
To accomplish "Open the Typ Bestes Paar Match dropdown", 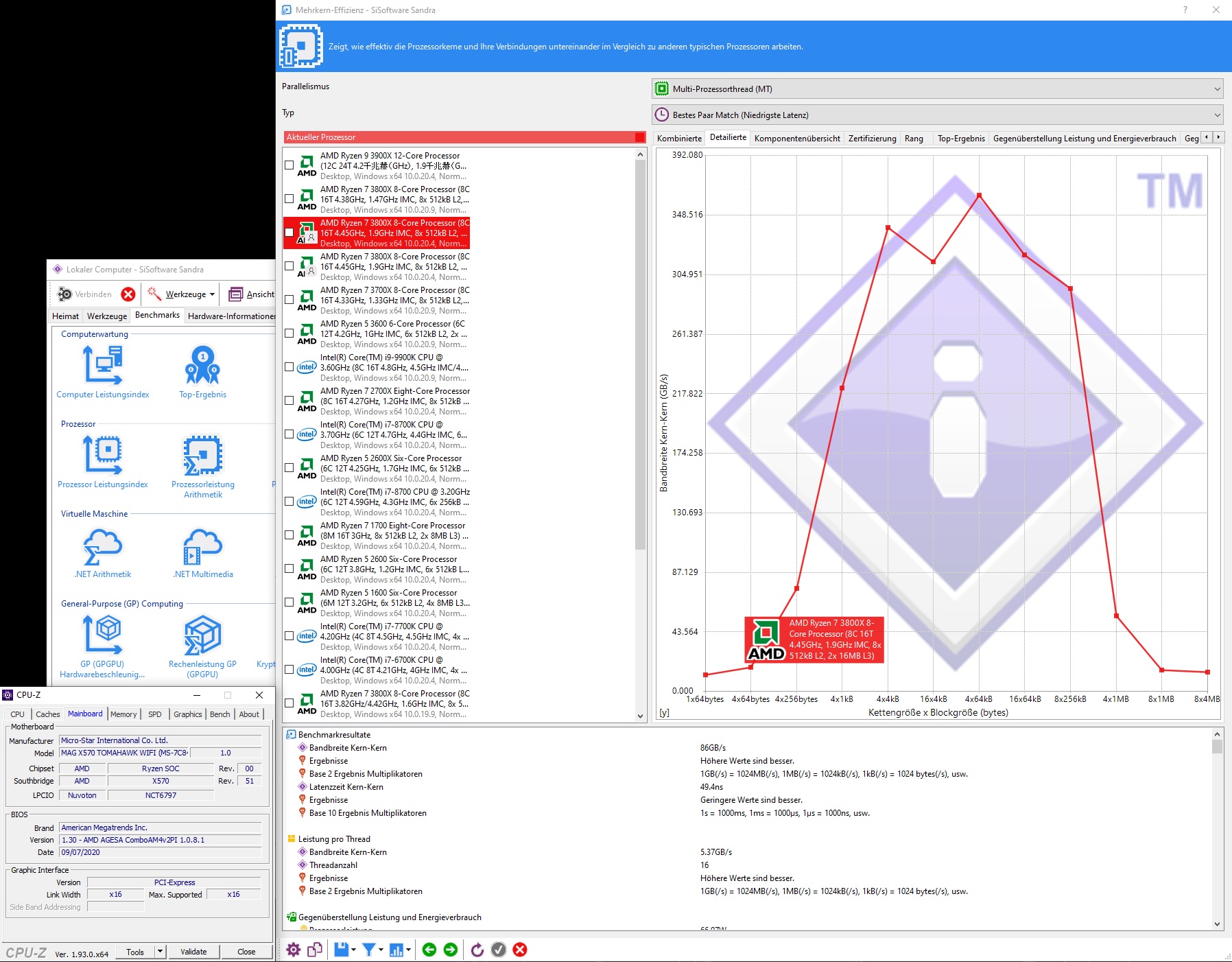I will click(938, 115).
